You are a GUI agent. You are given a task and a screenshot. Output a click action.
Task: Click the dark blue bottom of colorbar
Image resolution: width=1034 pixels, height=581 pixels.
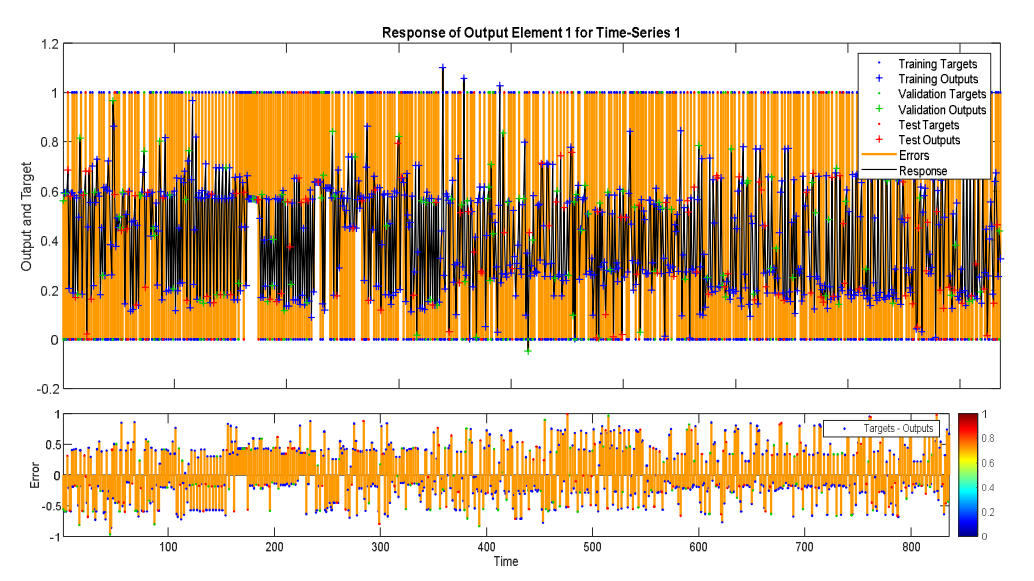pyautogui.click(x=969, y=530)
